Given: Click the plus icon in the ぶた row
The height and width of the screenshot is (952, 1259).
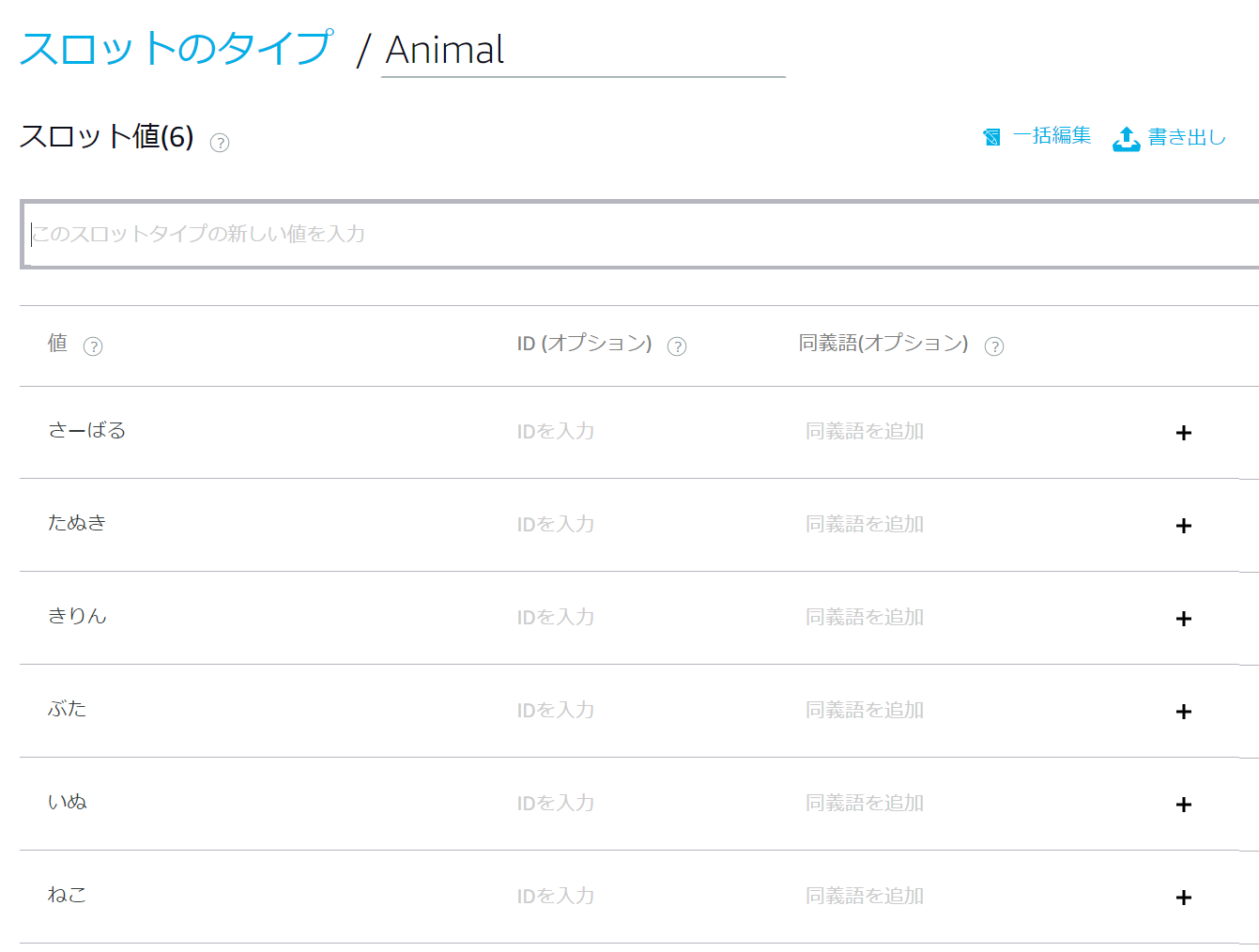Looking at the screenshot, I should click(x=1184, y=712).
